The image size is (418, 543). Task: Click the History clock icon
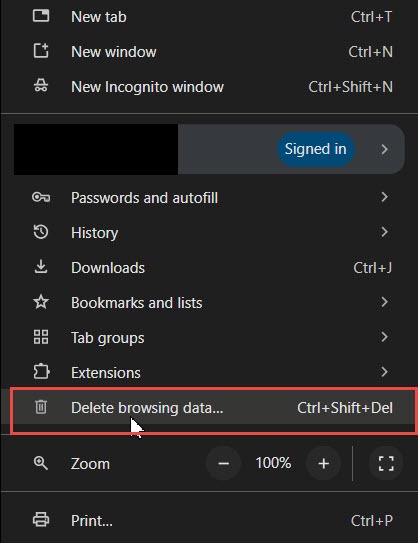pos(41,232)
